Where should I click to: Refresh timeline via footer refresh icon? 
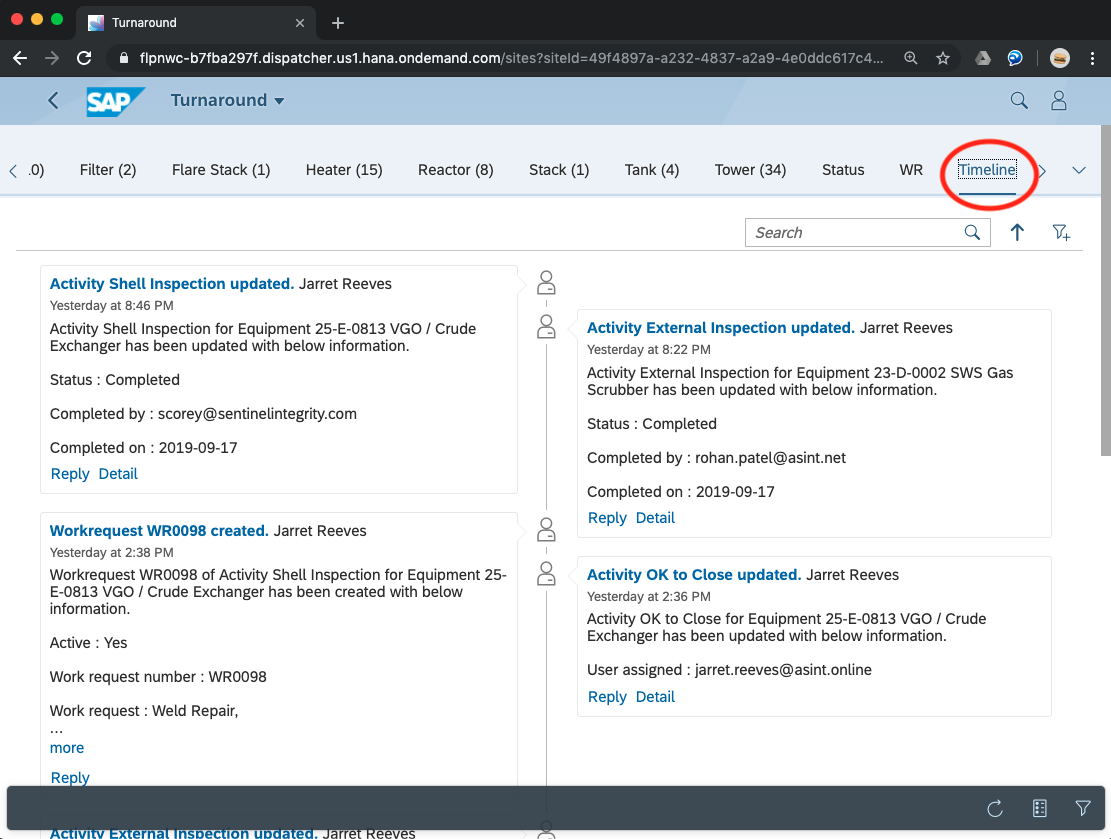(x=995, y=809)
